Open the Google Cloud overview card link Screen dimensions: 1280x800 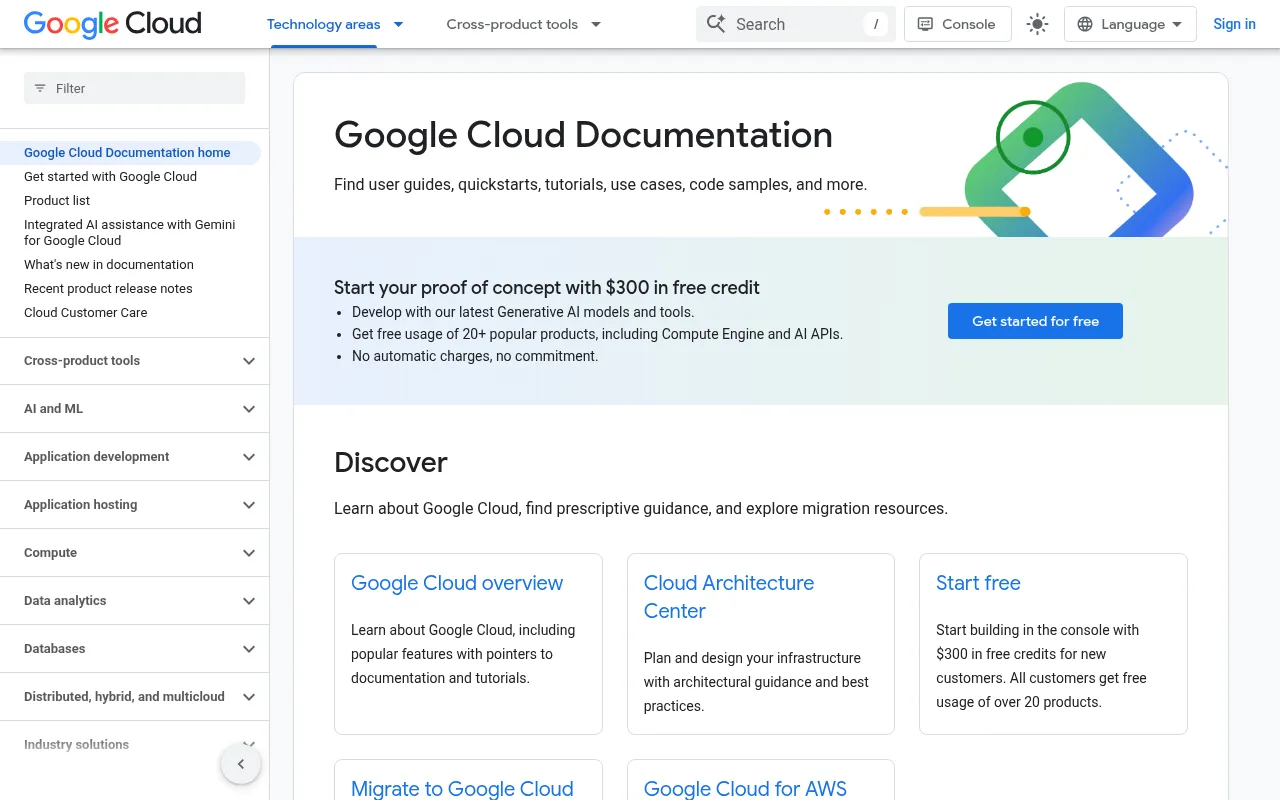click(x=457, y=583)
